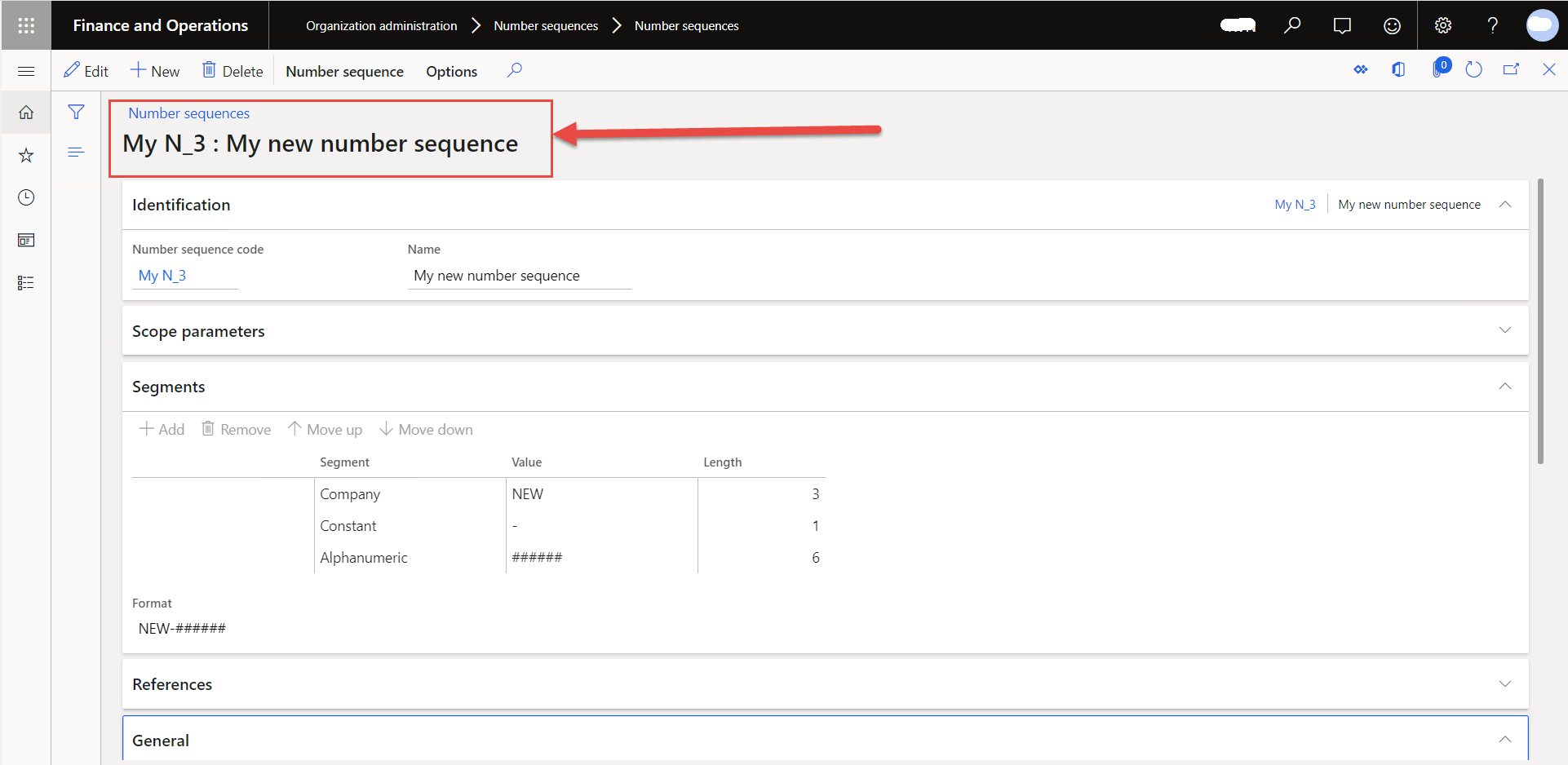Click the action pane search magnifier
This screenshot has width=1568, height=765.
514,71
